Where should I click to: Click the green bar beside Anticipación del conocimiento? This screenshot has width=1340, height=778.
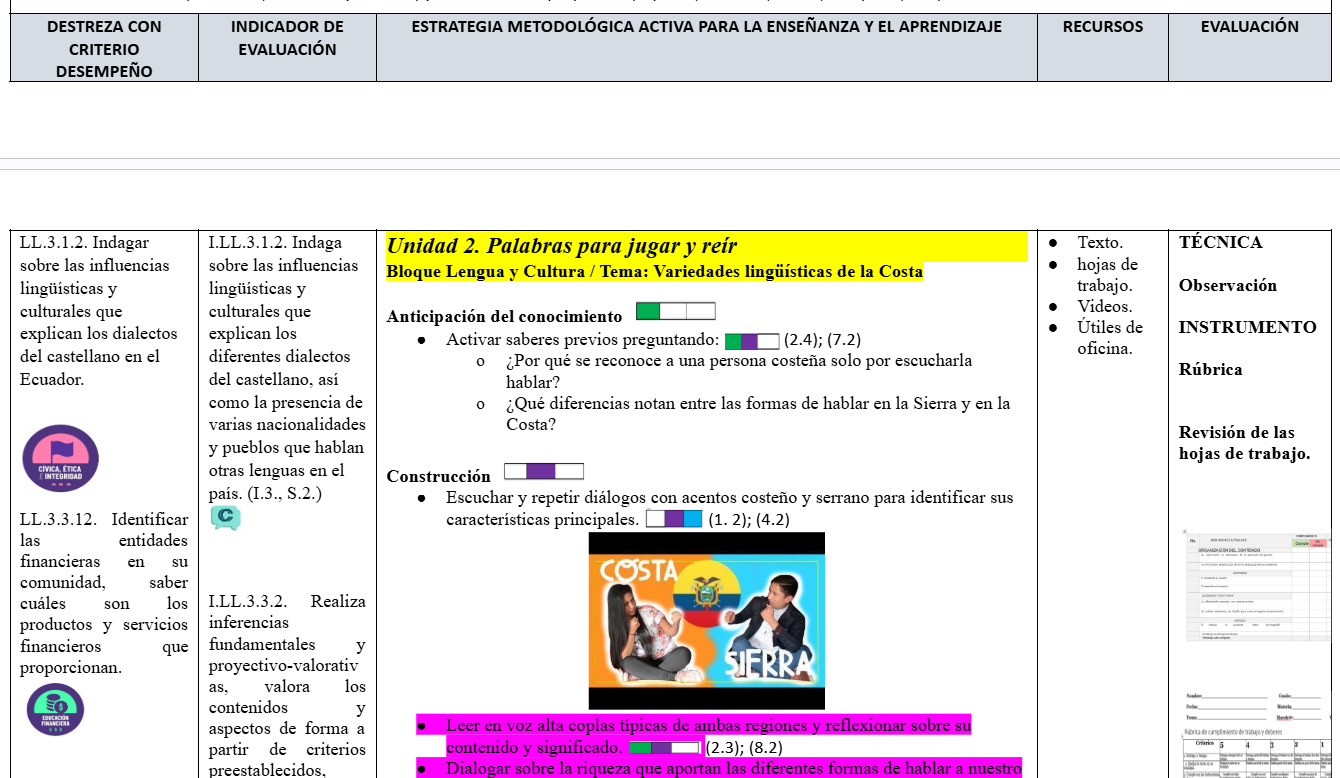676,311
